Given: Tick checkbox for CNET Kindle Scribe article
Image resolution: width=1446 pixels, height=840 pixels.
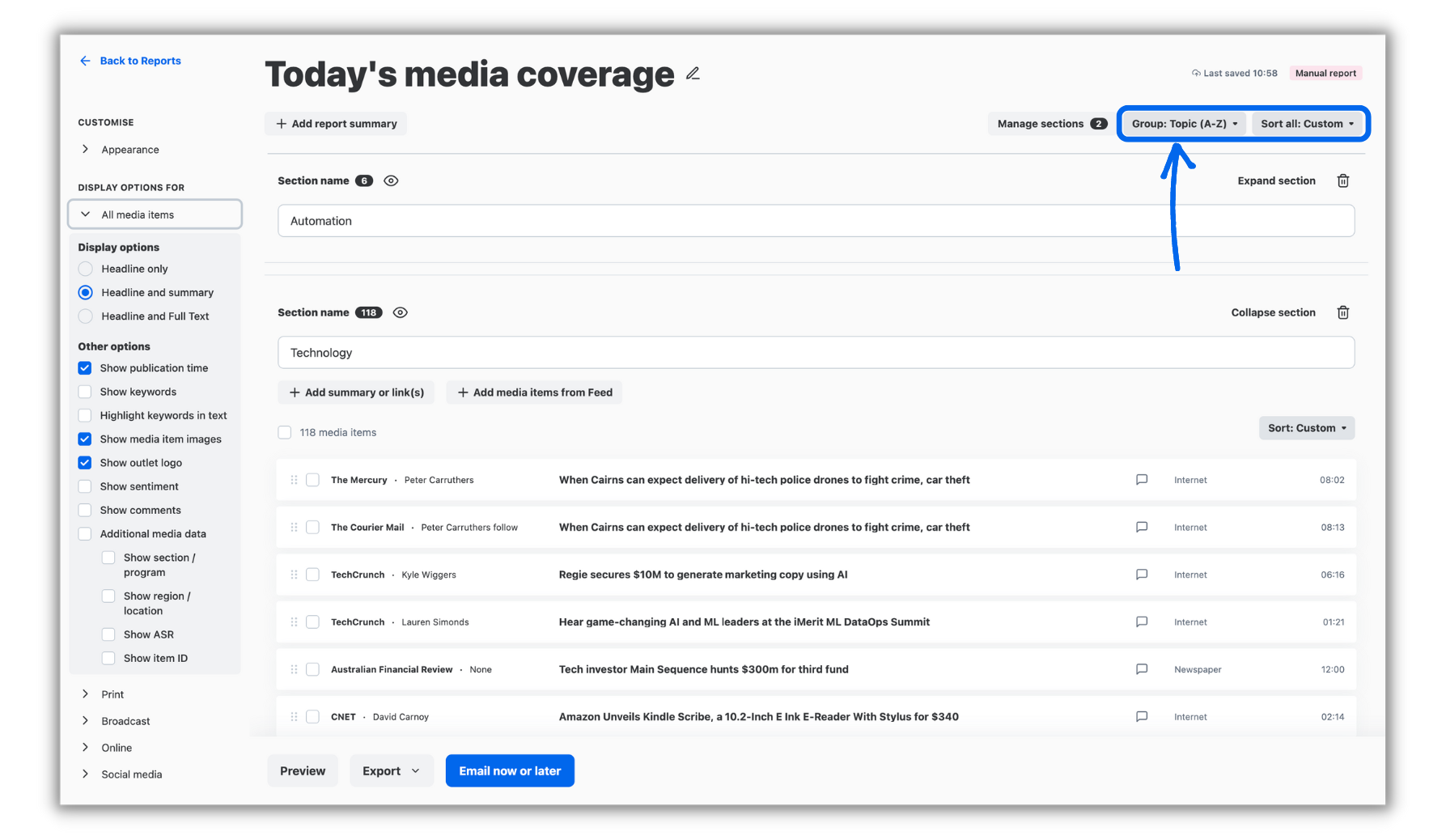Looking at the screenshot, I should (312, 717).
